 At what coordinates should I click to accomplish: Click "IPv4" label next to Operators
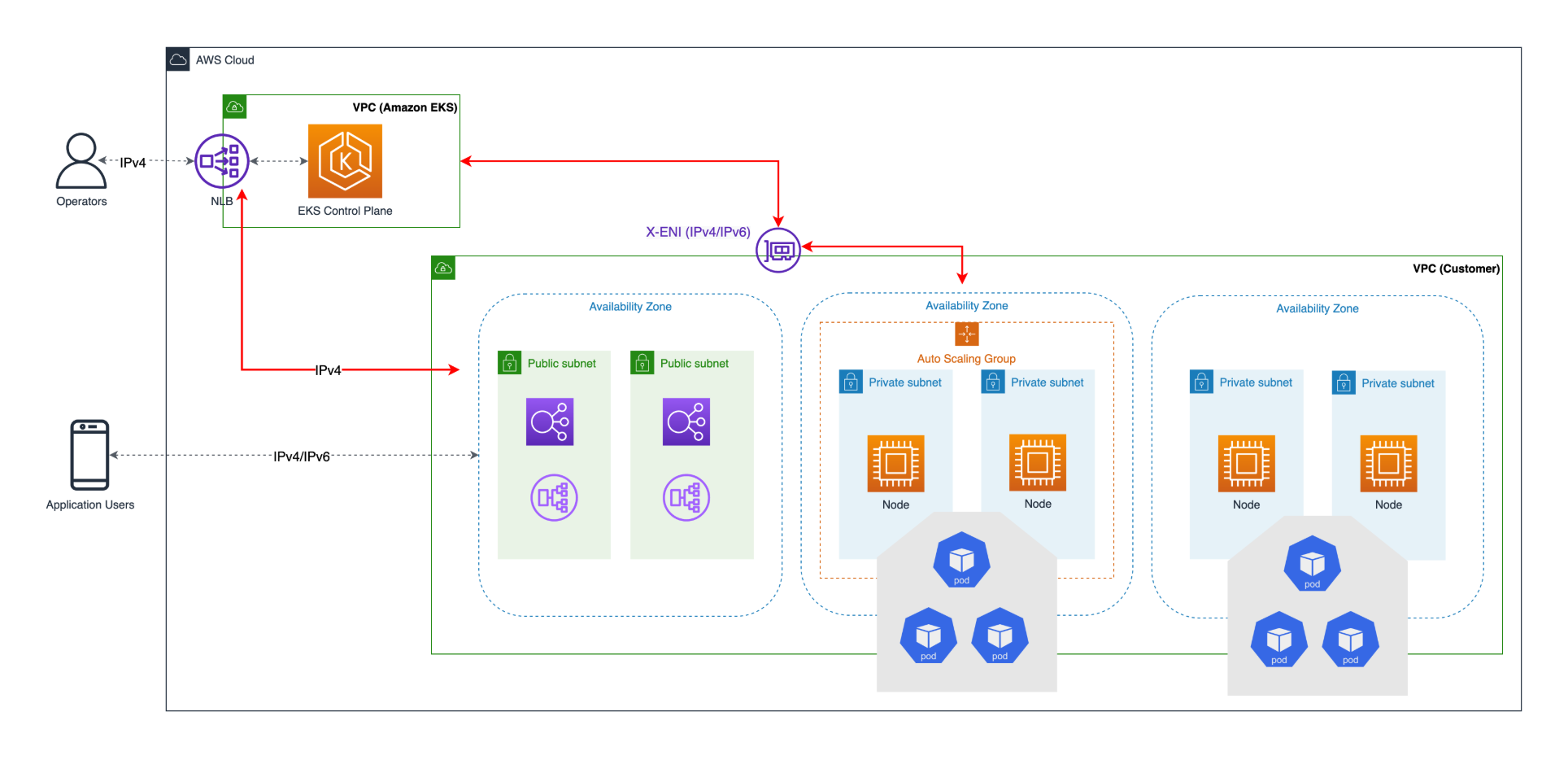133,163
